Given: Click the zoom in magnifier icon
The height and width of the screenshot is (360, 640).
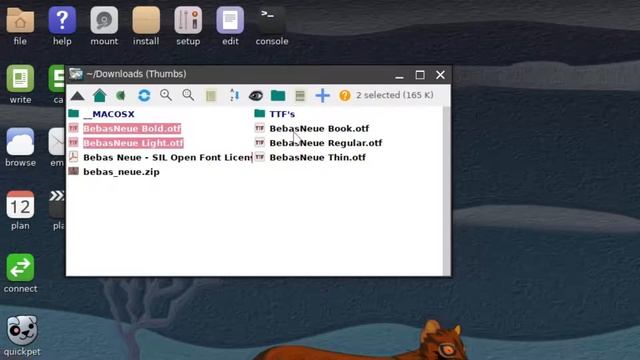Looking at the screenshot, I should 166,95.
